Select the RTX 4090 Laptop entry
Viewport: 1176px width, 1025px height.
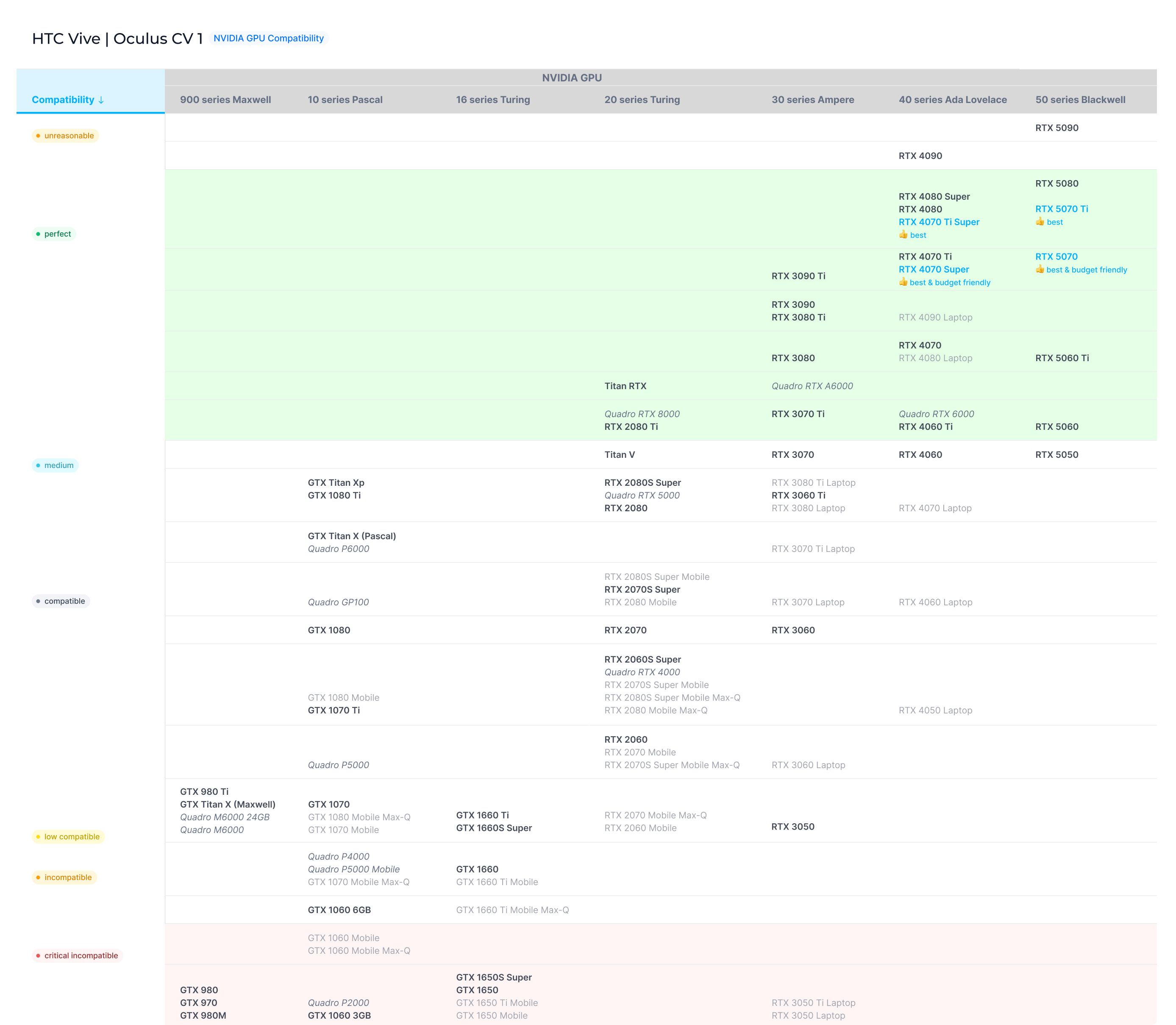[935, 318]
